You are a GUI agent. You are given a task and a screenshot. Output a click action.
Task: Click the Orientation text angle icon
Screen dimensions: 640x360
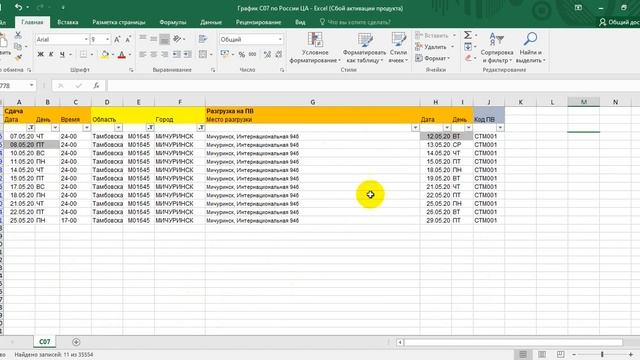[177, 39]
